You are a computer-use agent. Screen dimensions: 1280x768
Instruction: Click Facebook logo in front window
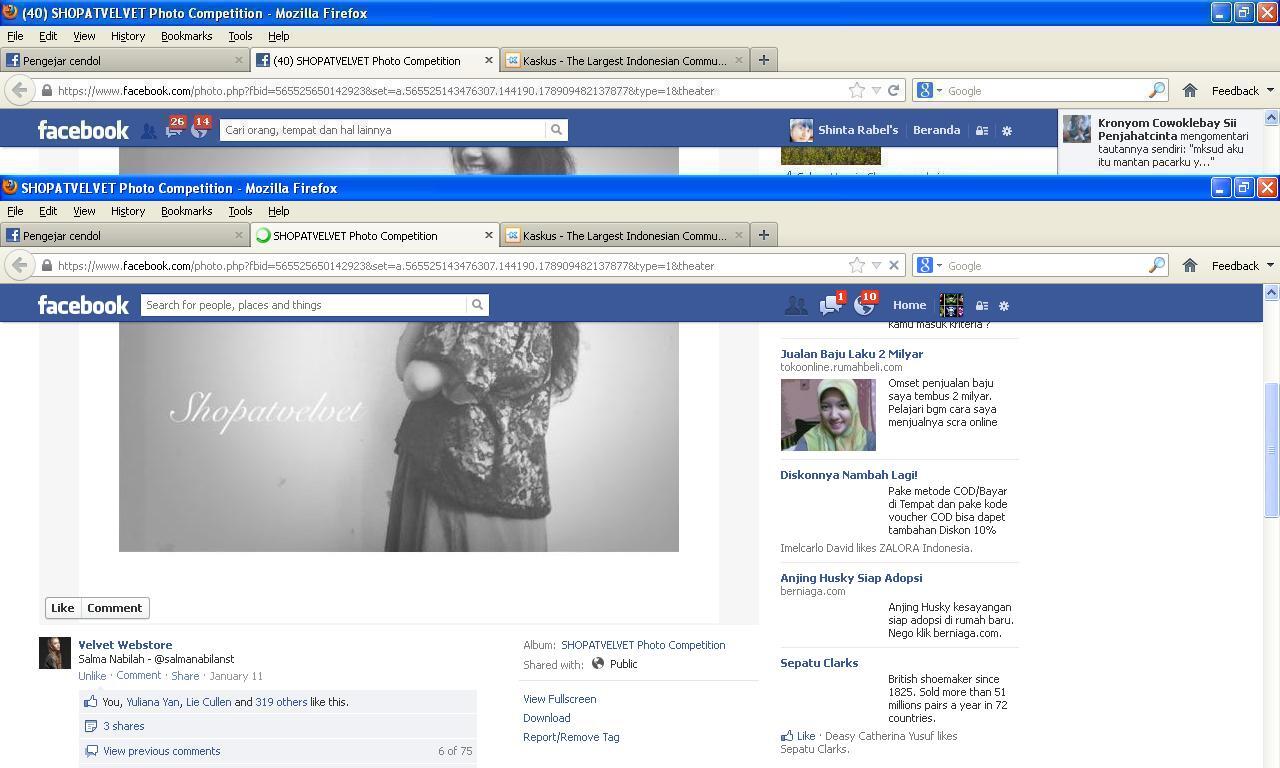pyautogui.click(x=83, y=305)
